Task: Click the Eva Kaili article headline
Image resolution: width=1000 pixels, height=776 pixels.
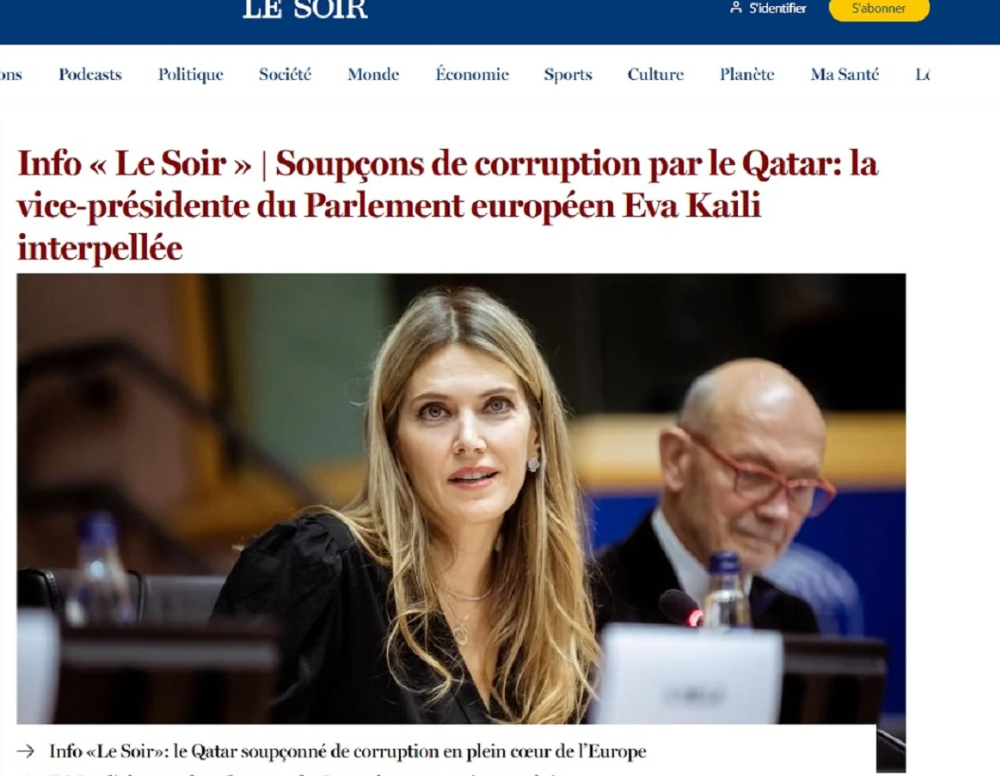Action: [447, 205]
